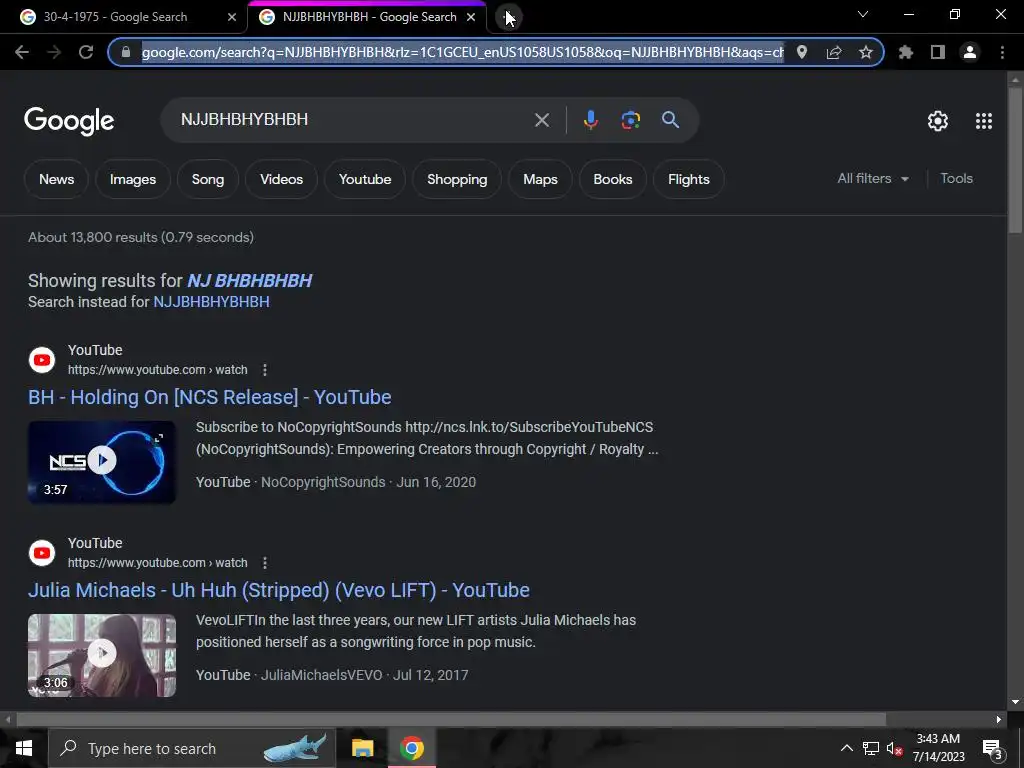Play the Julia Michaels video thumbnail
This screenshot has height=768, width=1024.
[x=102, y=655]
